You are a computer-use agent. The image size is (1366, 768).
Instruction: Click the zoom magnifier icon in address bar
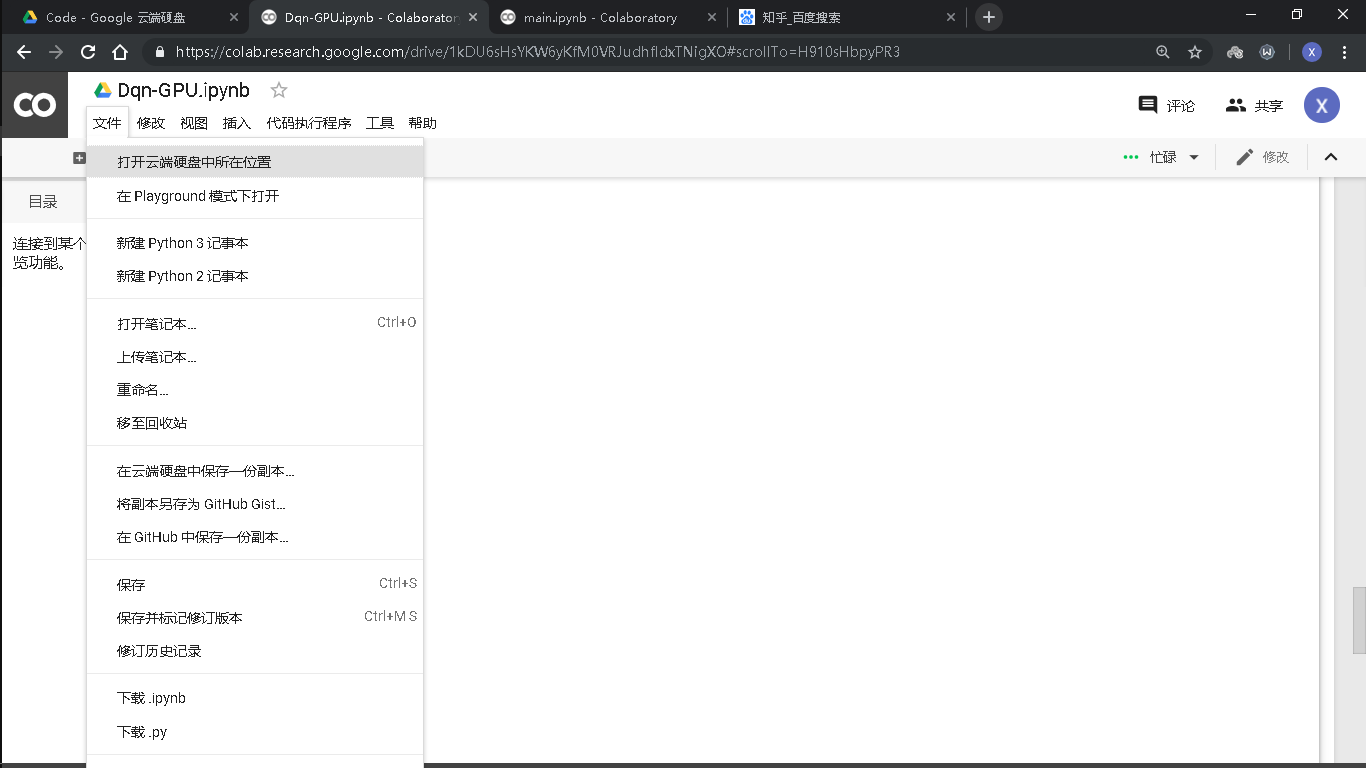[1163, 52]
